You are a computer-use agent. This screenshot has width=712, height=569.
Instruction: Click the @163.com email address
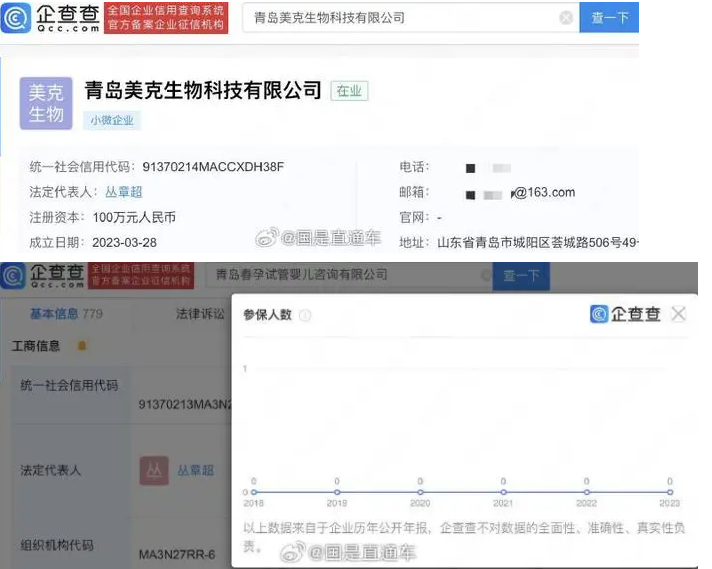pos(544,193)
